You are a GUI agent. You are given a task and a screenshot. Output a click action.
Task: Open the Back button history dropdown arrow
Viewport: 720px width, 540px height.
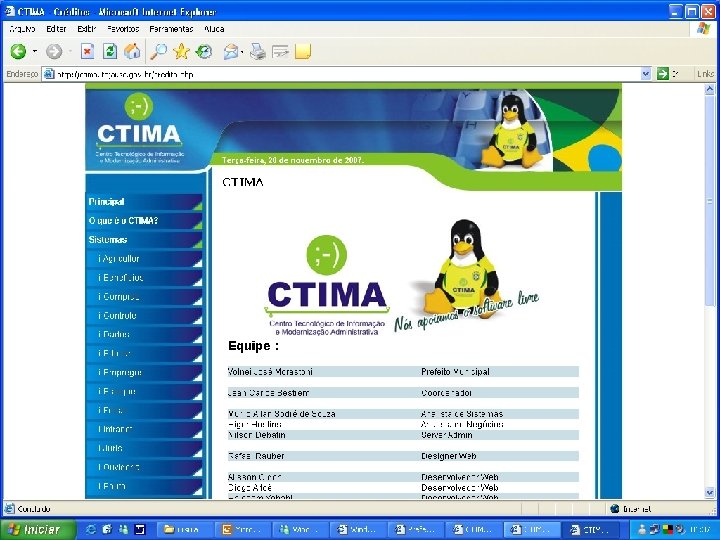coord(34,51)
